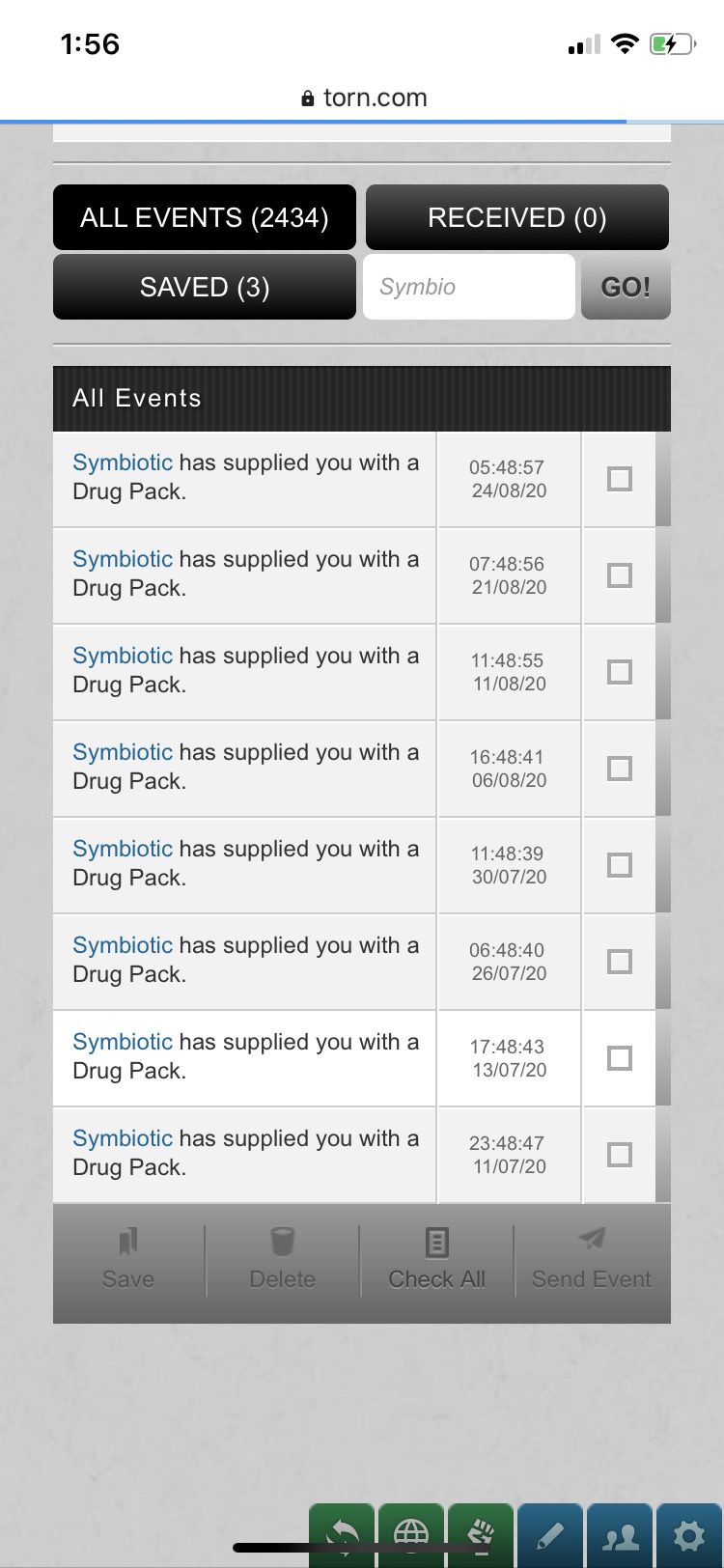
Task: Tap the raised fist icon
Action: point(481,1535)
